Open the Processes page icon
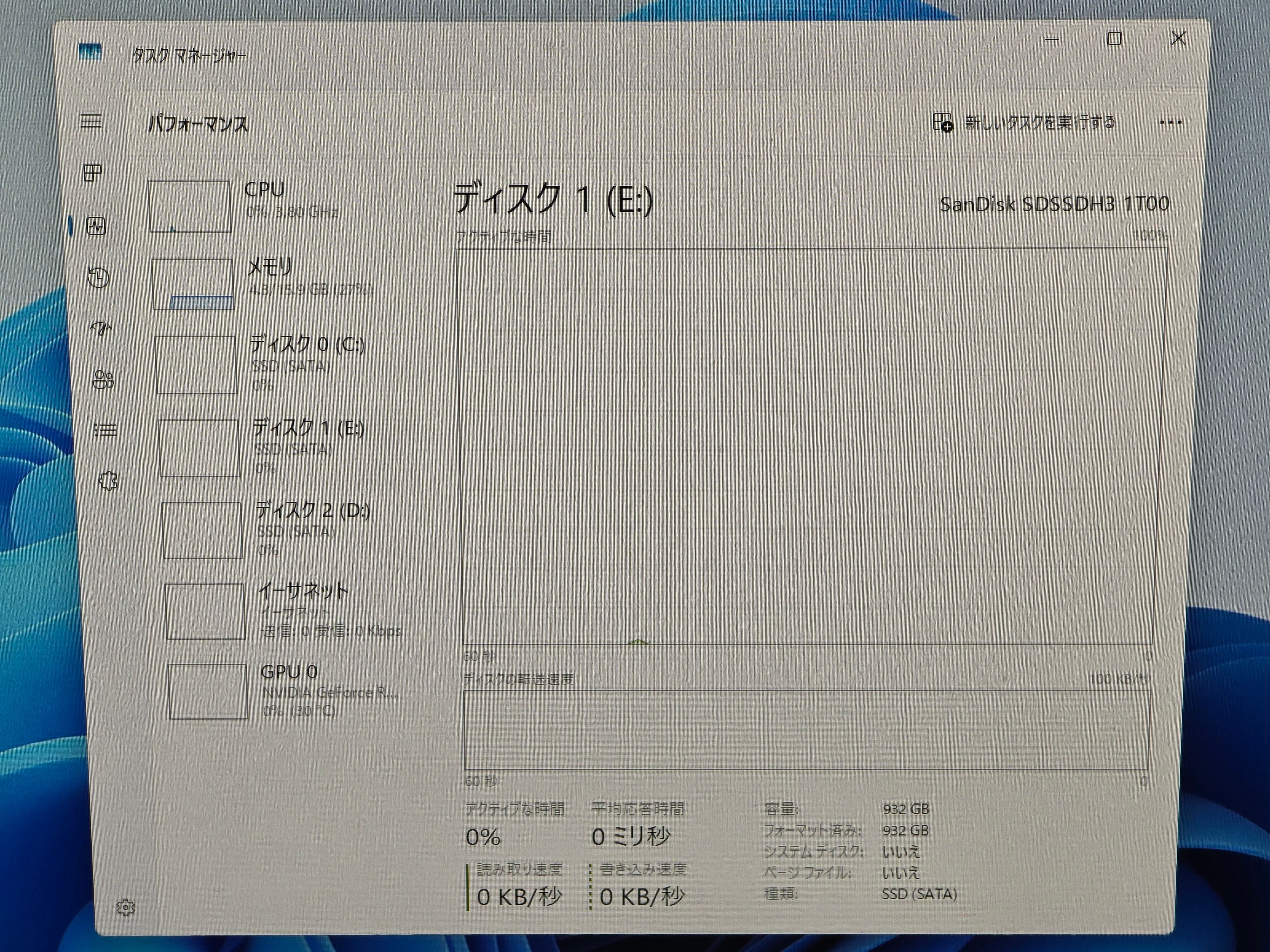Viewport: 1270px width, 952px height. [x=92, y=173]
